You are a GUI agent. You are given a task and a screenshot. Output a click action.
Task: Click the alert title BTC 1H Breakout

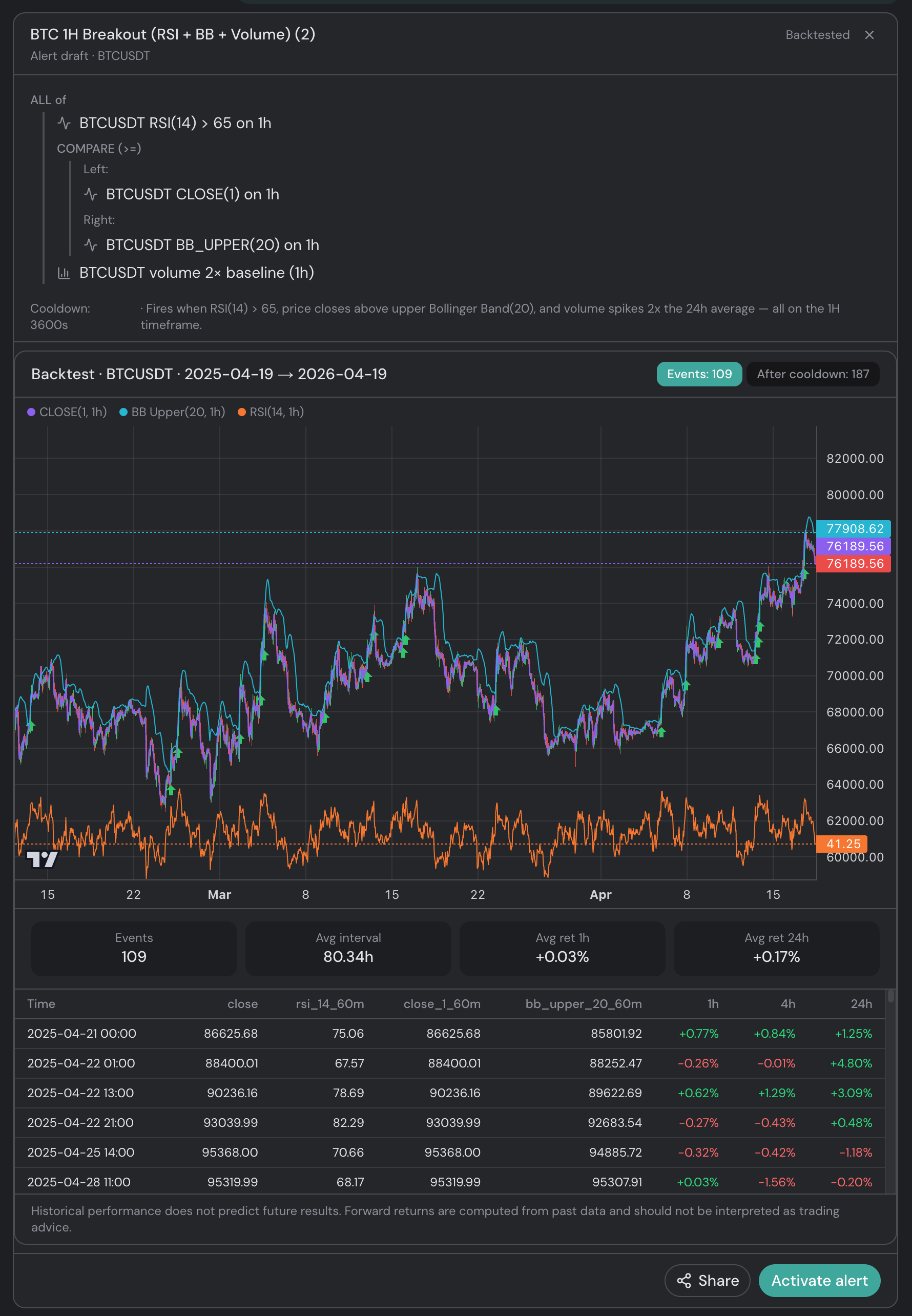173,34
